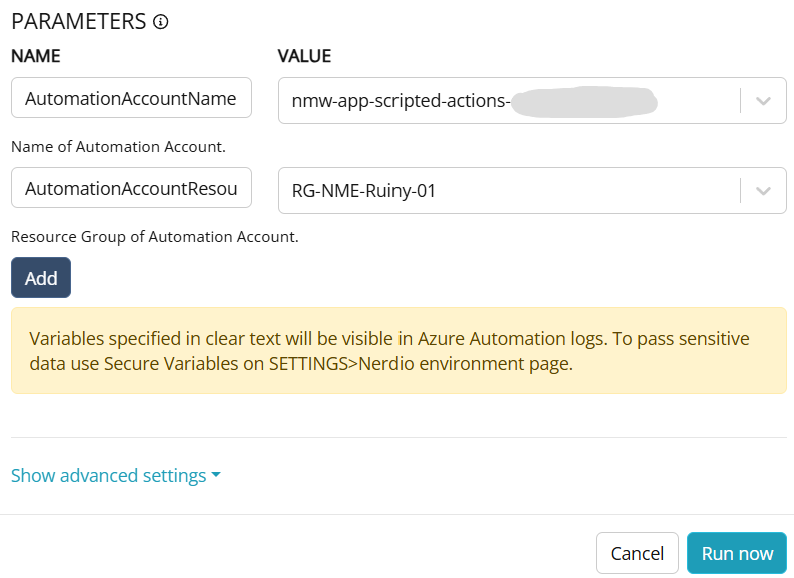The height and width of the screenshot is (578, 794).
Task: Open the nmw-app-scripted-actions value dropdown arrow
Action: point(763,101)
